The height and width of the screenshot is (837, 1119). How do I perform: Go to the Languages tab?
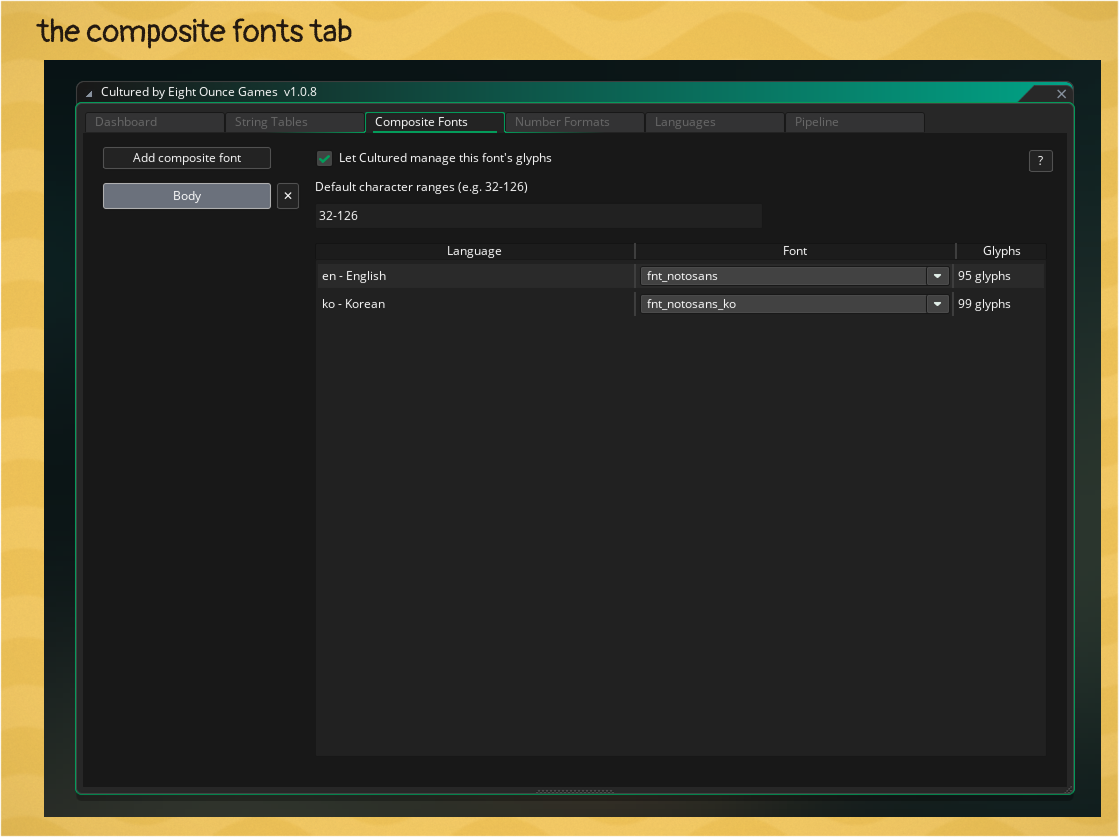coord(714,122)
